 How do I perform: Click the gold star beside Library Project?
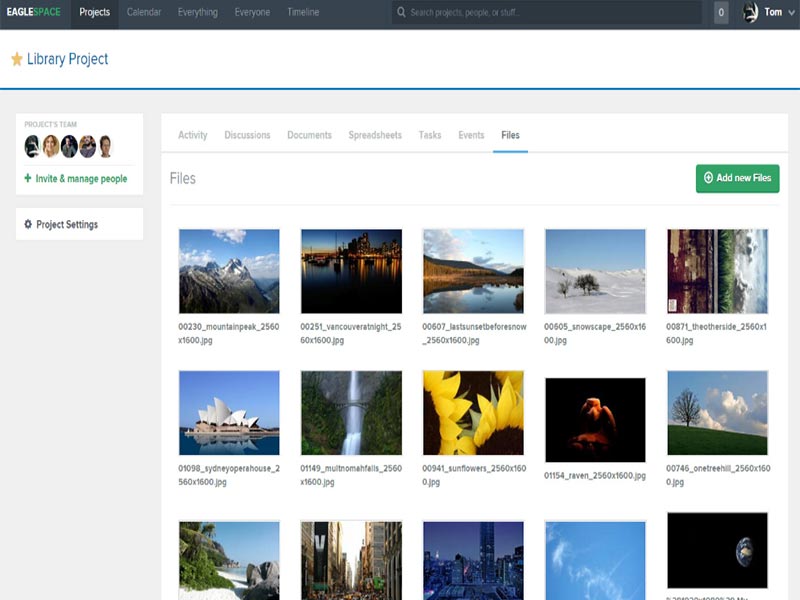pos(17,60)
